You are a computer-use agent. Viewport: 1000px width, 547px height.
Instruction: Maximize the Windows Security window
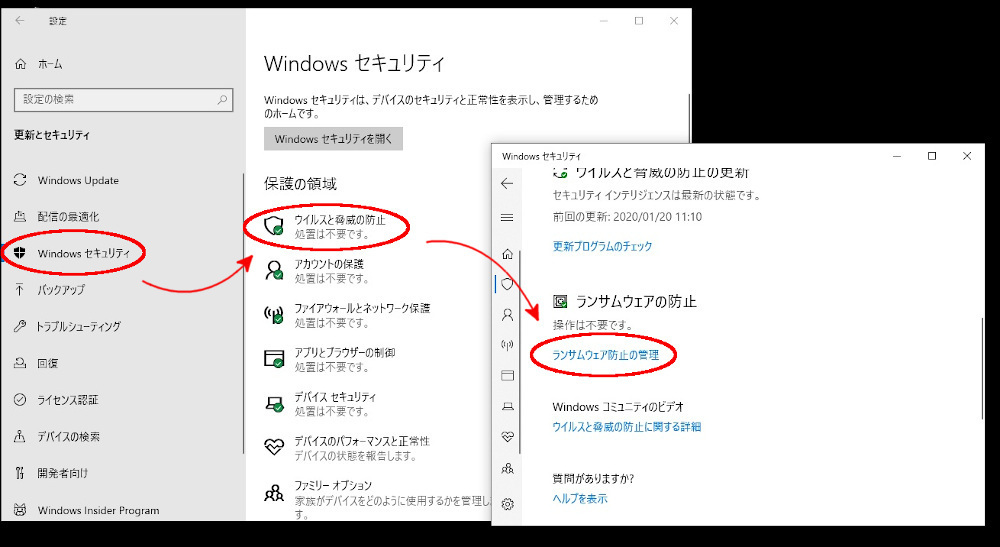click(932, 156)
